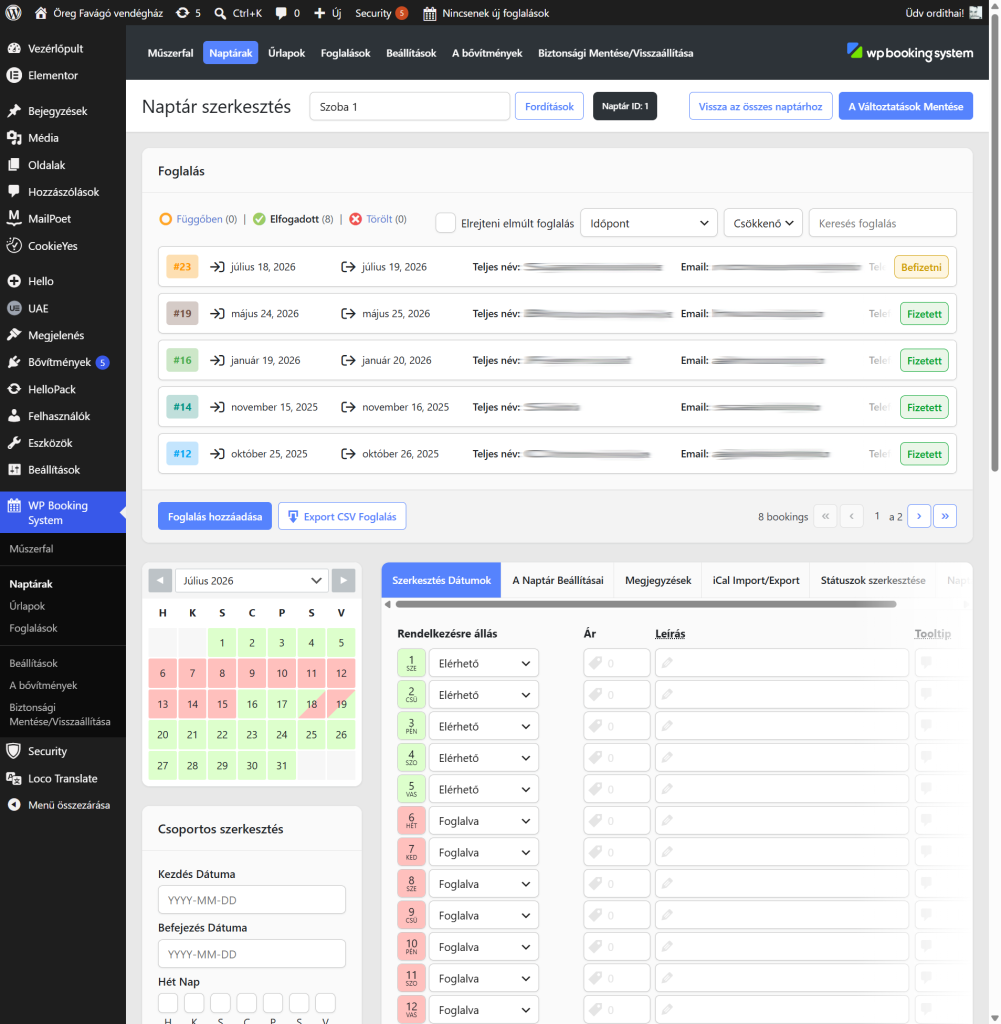Go to previous calendar month arrow
1001x1024 pixels.
(160, 581)
